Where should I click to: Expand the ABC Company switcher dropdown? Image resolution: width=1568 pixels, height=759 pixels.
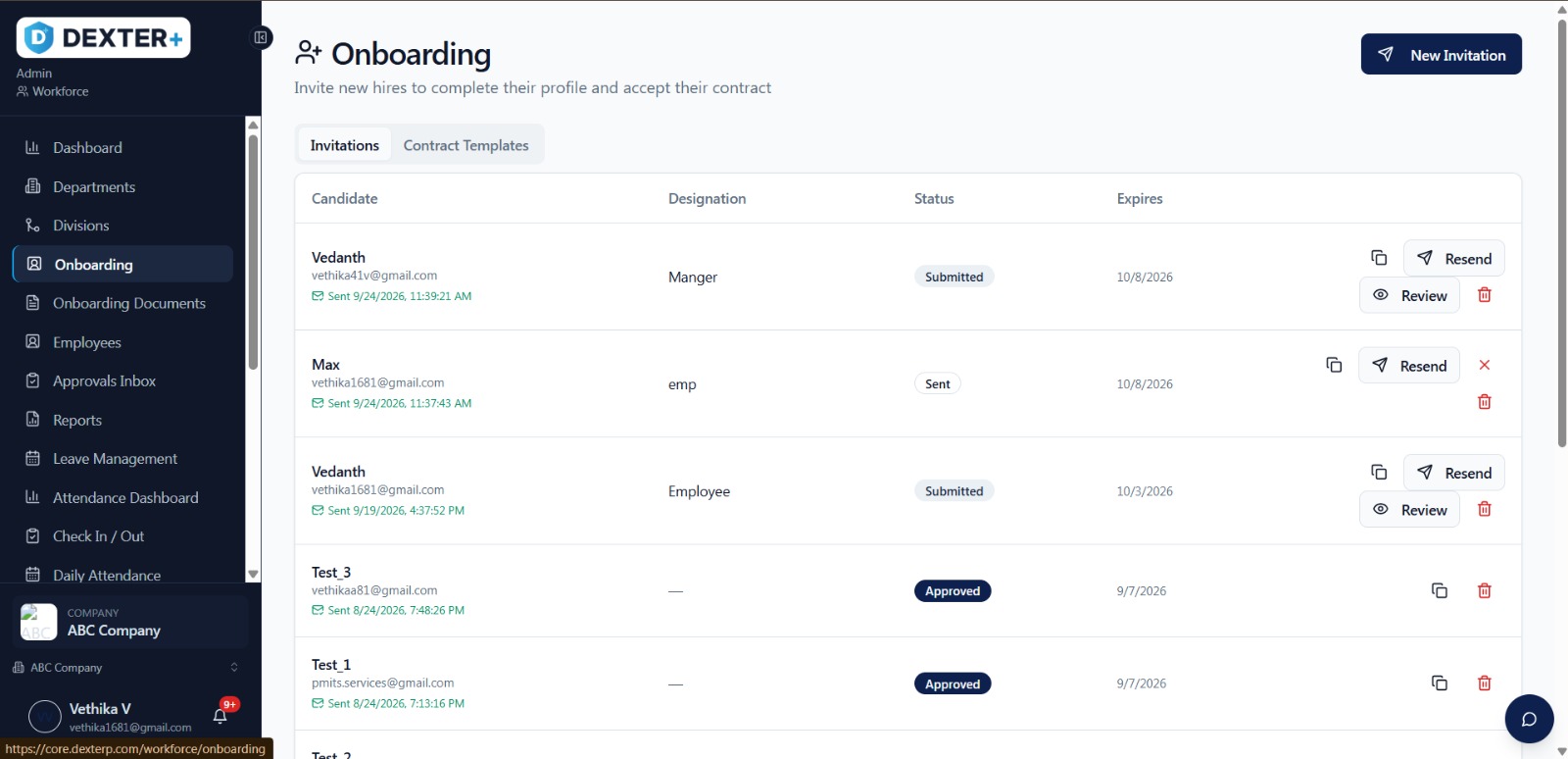pos(124,668)
